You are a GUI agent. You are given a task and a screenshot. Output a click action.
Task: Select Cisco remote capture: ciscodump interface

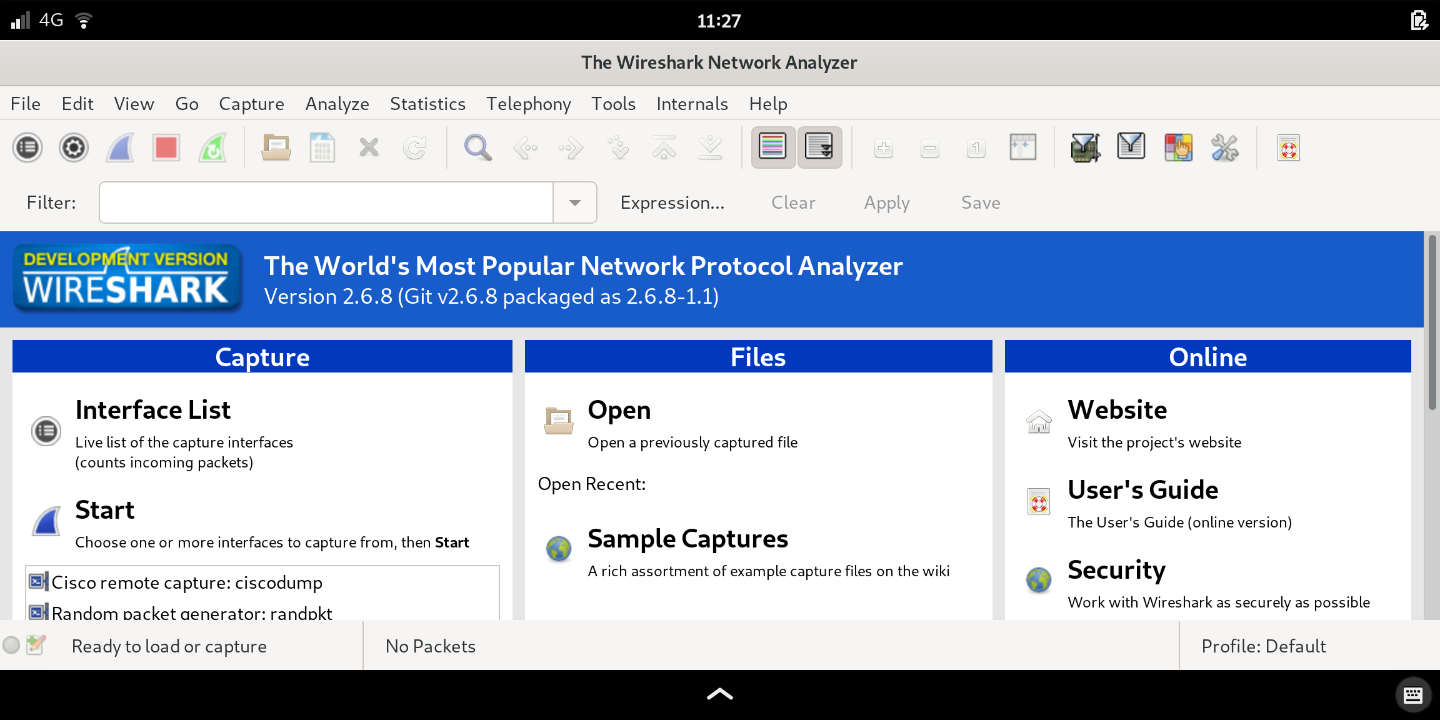[187, 582]
